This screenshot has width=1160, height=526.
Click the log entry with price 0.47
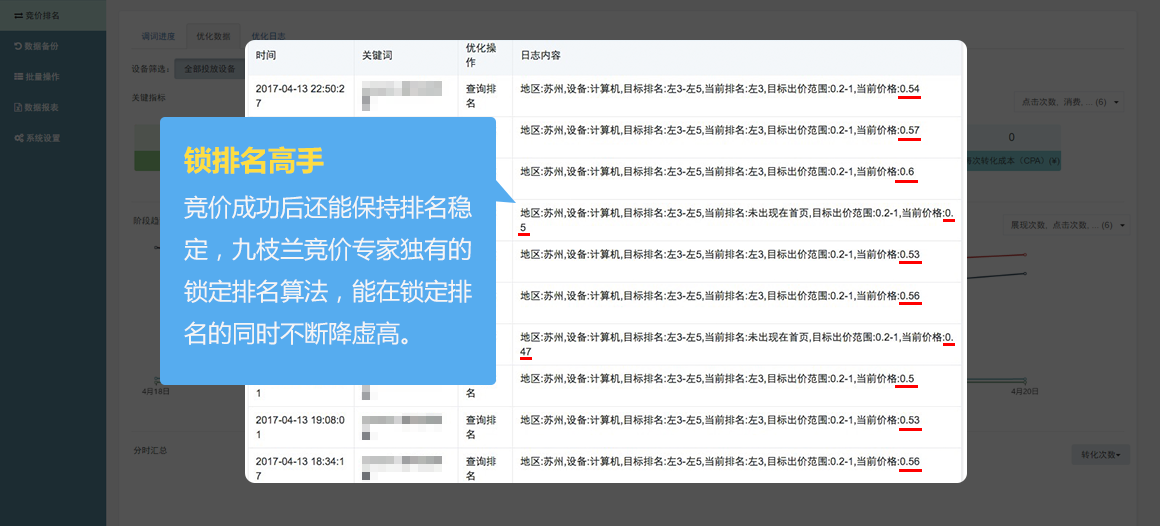[x=738, y=345]
